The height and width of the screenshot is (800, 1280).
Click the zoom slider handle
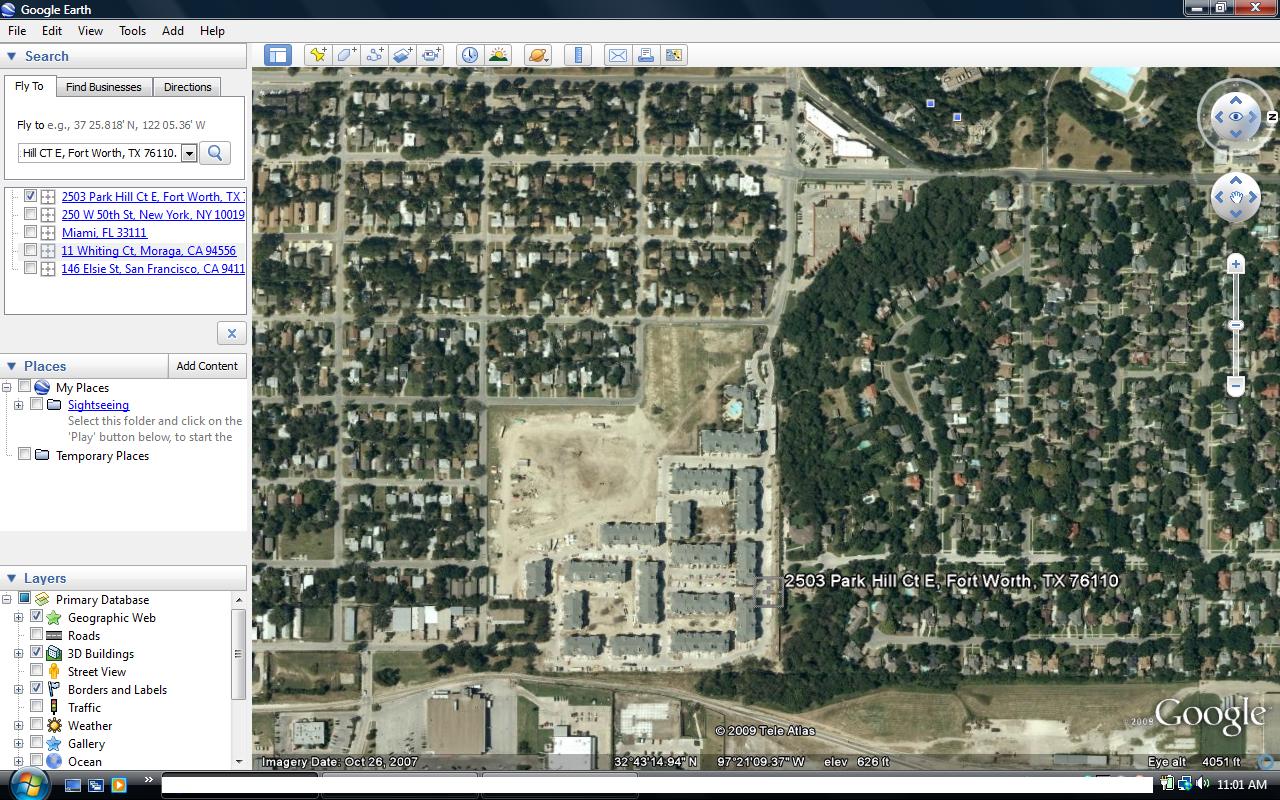[x=1236, y=325]
